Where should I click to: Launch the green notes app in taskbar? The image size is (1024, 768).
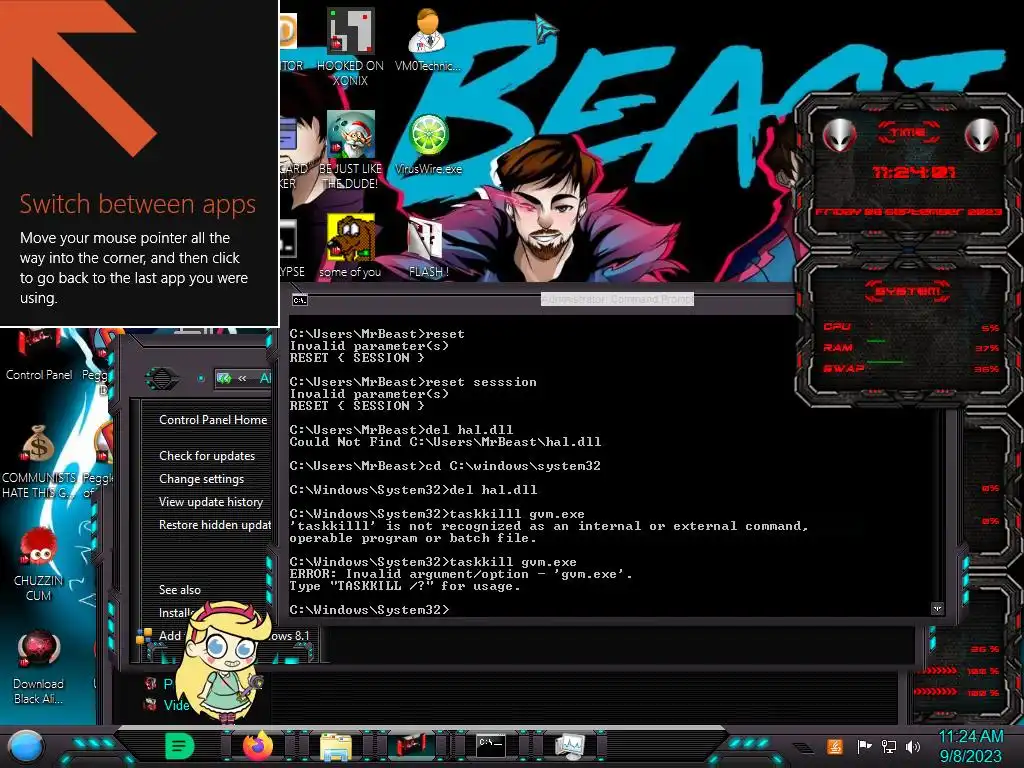[x=180, y=746]
